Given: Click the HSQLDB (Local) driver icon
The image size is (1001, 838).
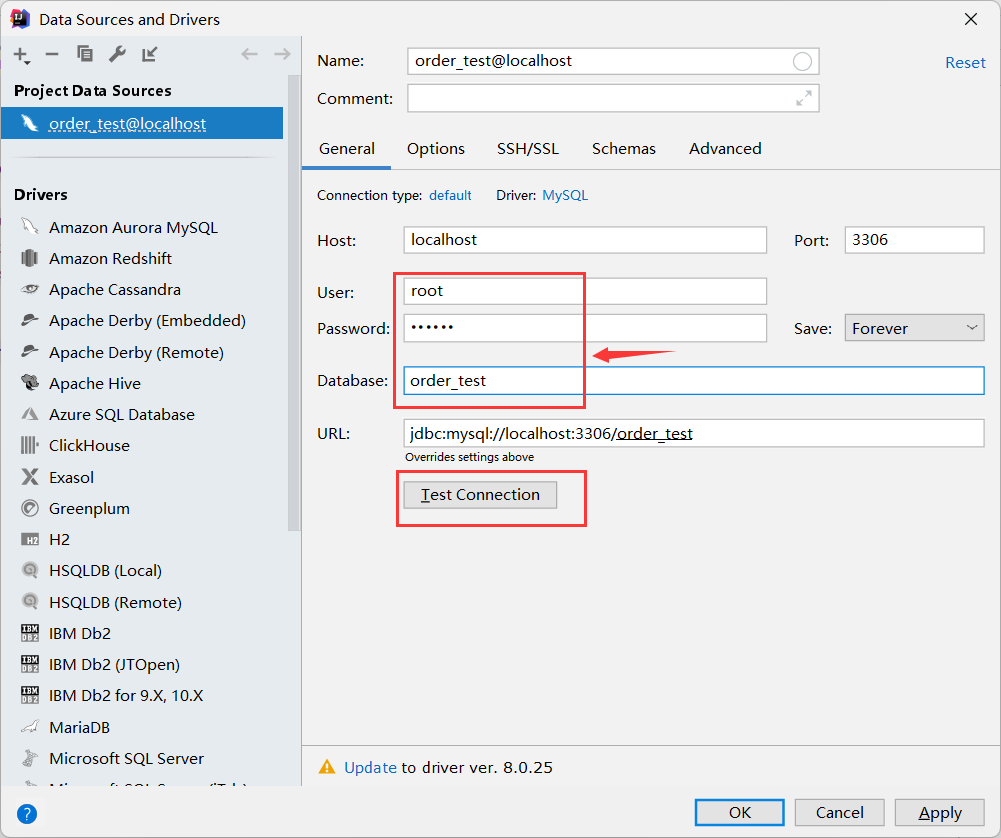Looking at the screenshot, I should (29, 570).
